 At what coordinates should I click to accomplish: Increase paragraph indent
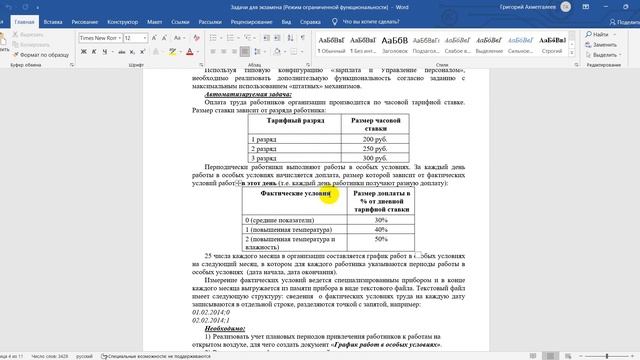coord(277,38)
